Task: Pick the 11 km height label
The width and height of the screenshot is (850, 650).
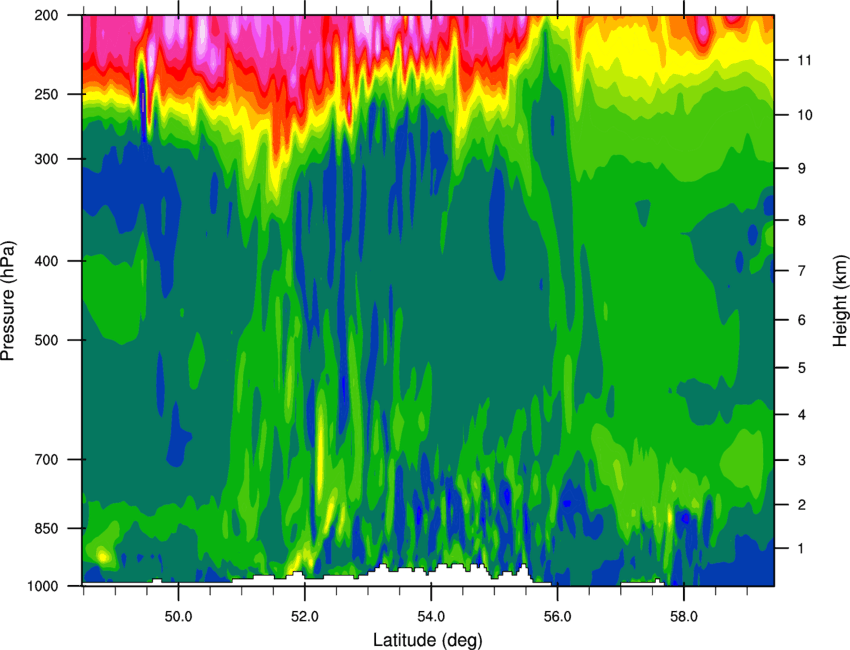Action: coord(805,60)
